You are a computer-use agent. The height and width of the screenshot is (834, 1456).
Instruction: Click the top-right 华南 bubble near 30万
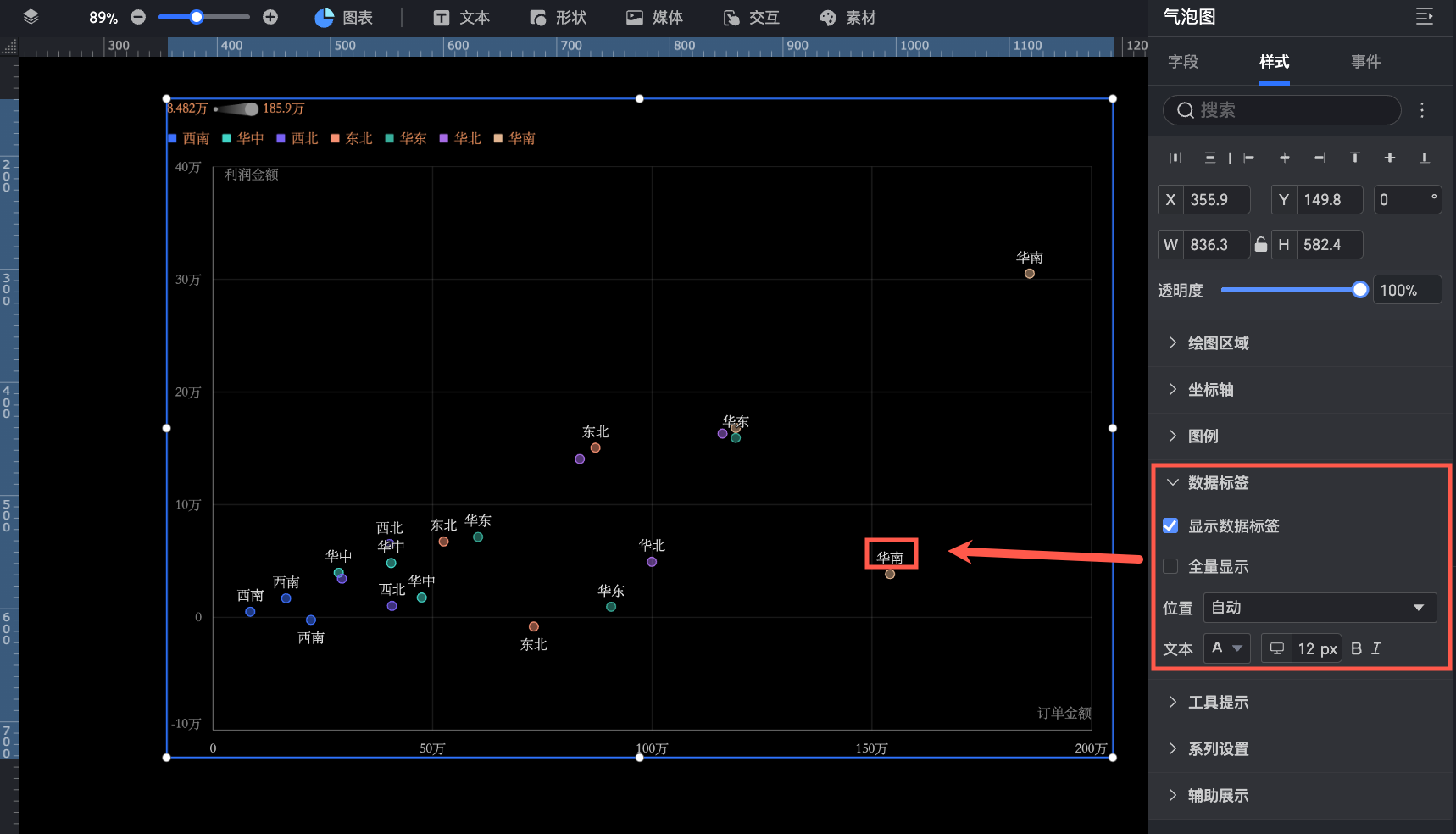coord(1030,274)
